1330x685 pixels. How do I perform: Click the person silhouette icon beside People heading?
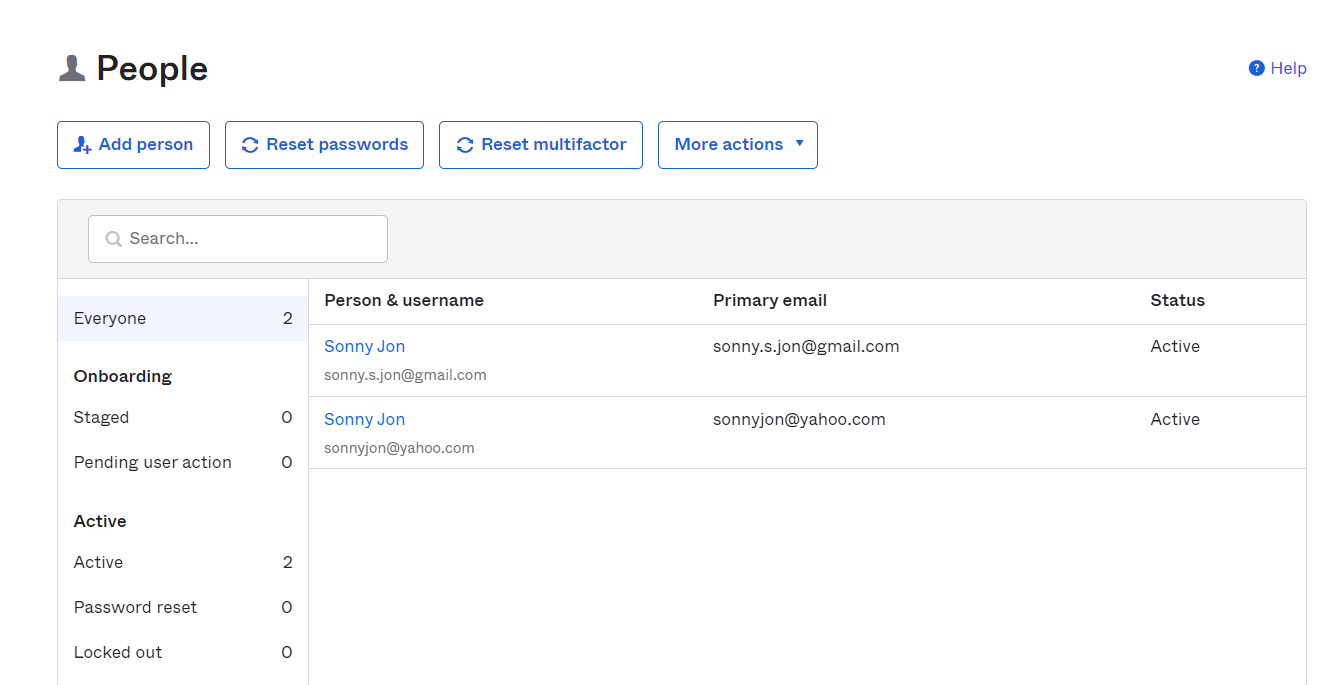(70, 67)
